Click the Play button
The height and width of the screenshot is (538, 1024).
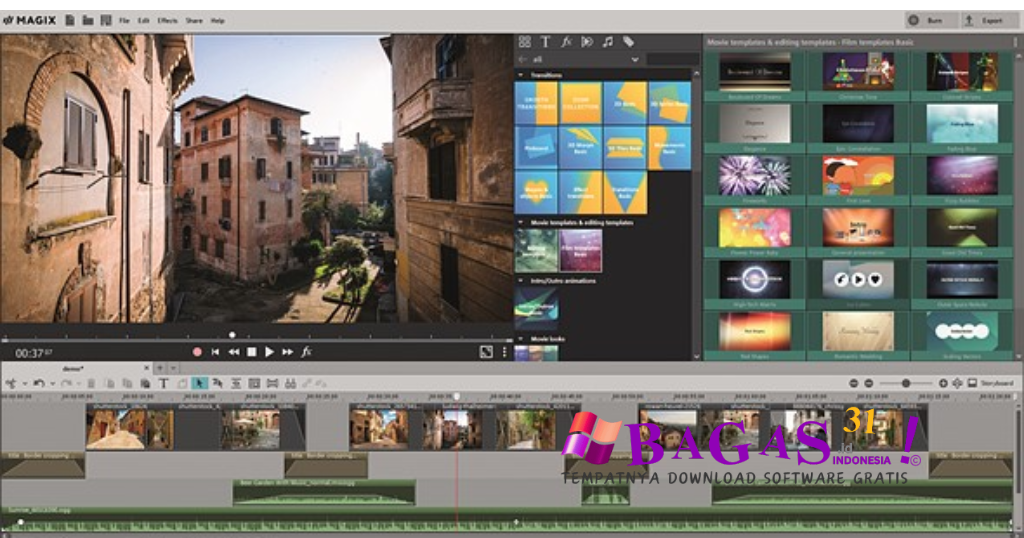pos(269,352)
